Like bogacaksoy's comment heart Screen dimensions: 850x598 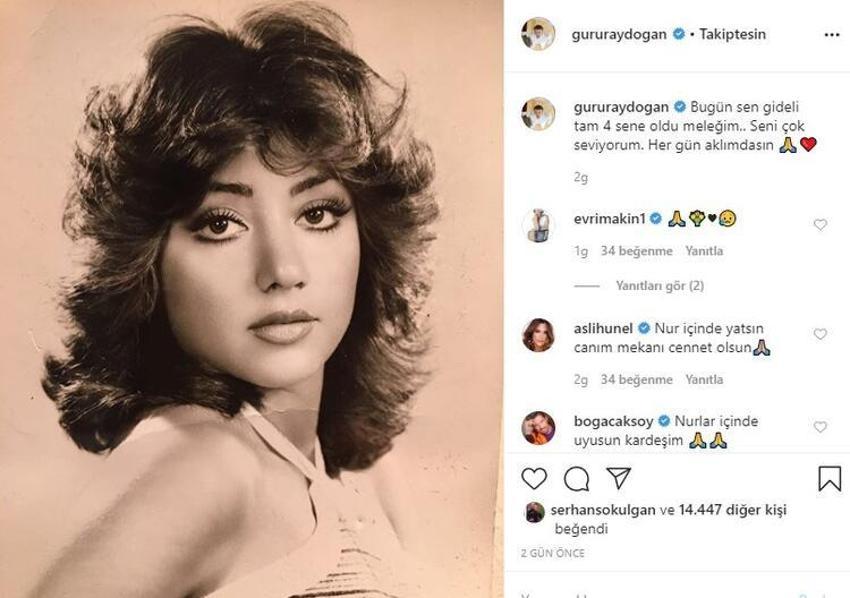tap(820, 427)
